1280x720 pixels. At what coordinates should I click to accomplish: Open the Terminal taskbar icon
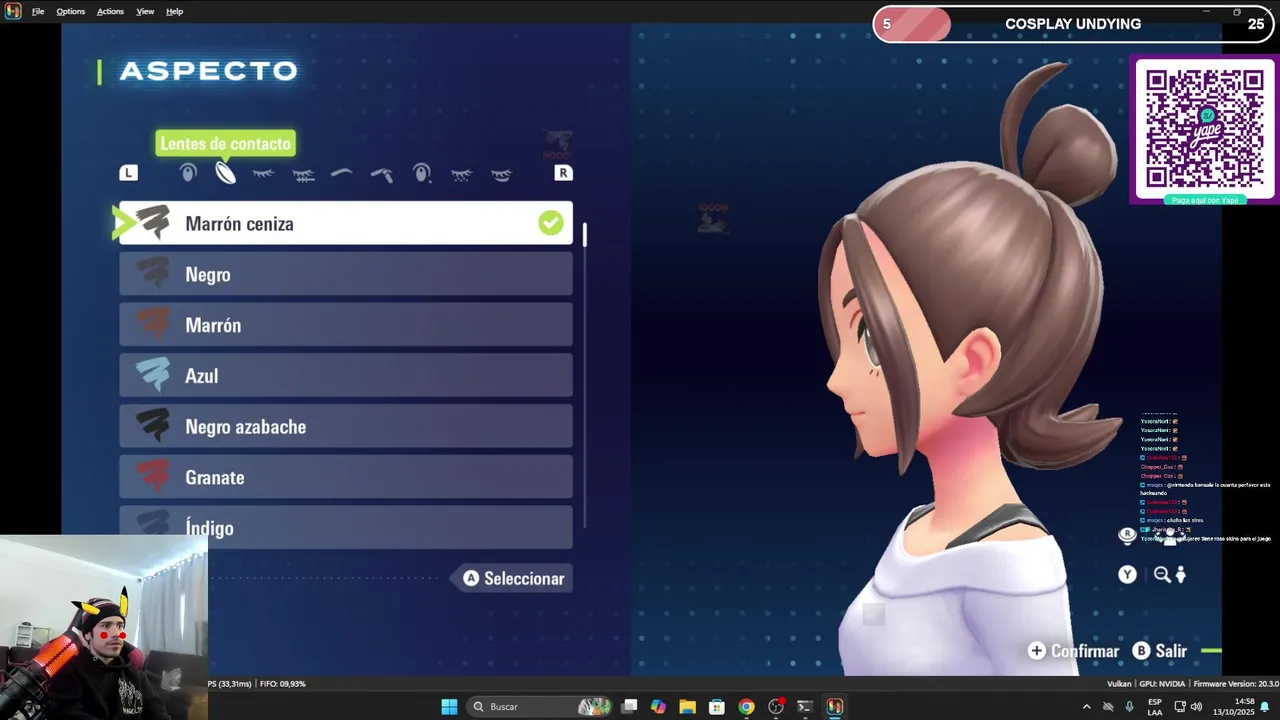(805, 707)
